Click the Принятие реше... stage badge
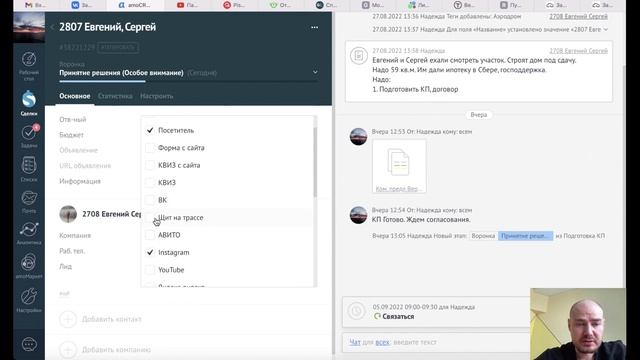Screen dimensions: 640x360 [x=525, y=236]
